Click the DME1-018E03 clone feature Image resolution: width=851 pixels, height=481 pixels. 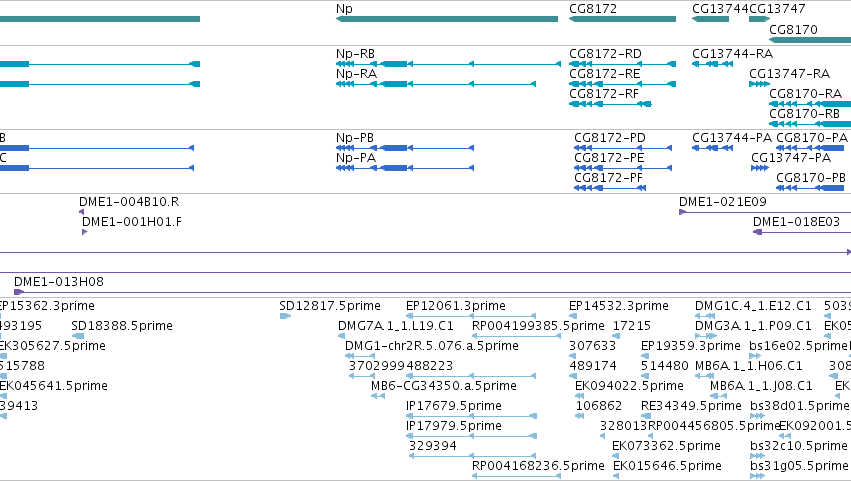pyautogui.click(x=802, y=232)
